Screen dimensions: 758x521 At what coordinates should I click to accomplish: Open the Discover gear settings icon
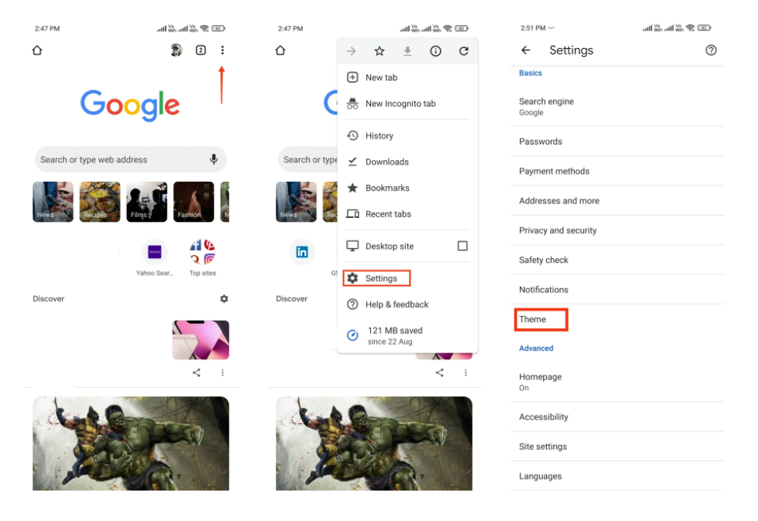click(x=224, y=299)
